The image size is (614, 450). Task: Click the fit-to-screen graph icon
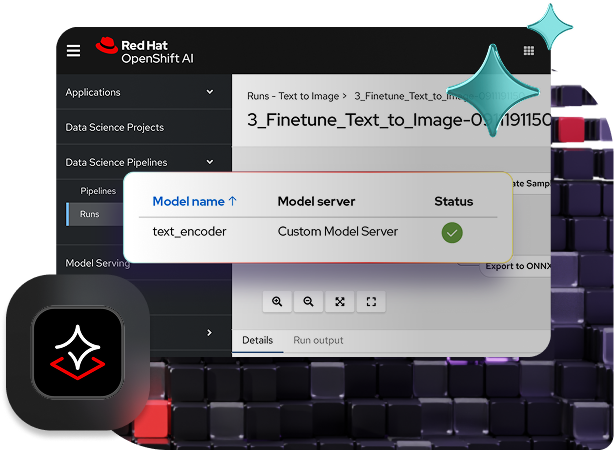point(340,301)
